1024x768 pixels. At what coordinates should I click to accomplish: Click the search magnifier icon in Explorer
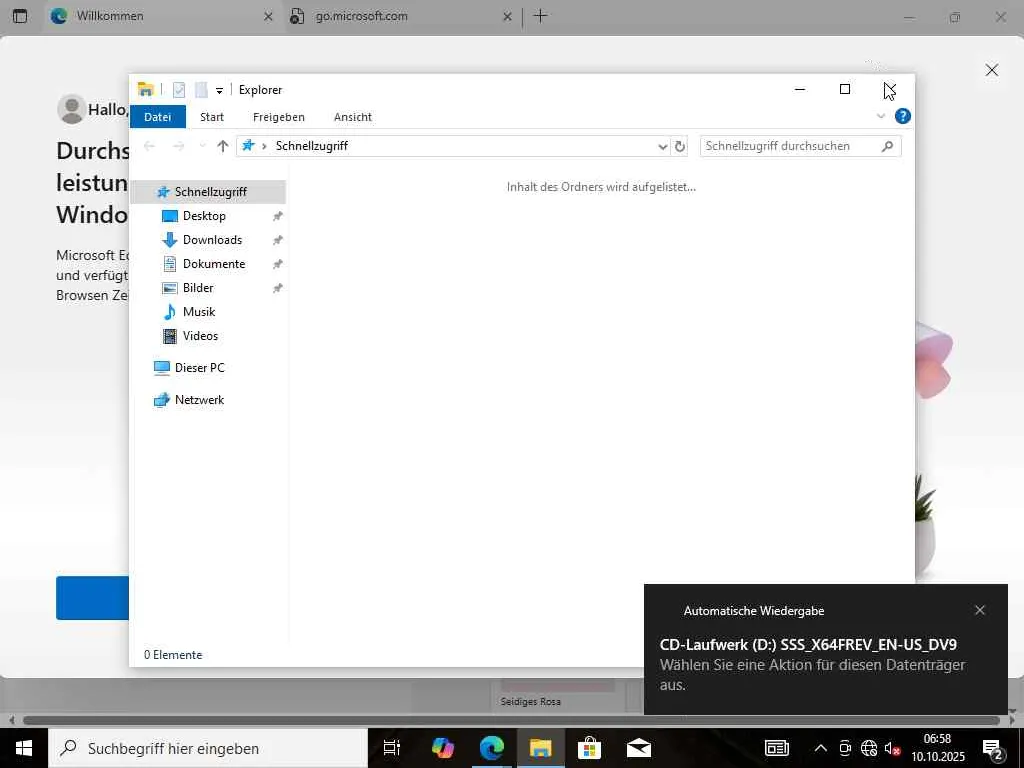tap(887, 146)
